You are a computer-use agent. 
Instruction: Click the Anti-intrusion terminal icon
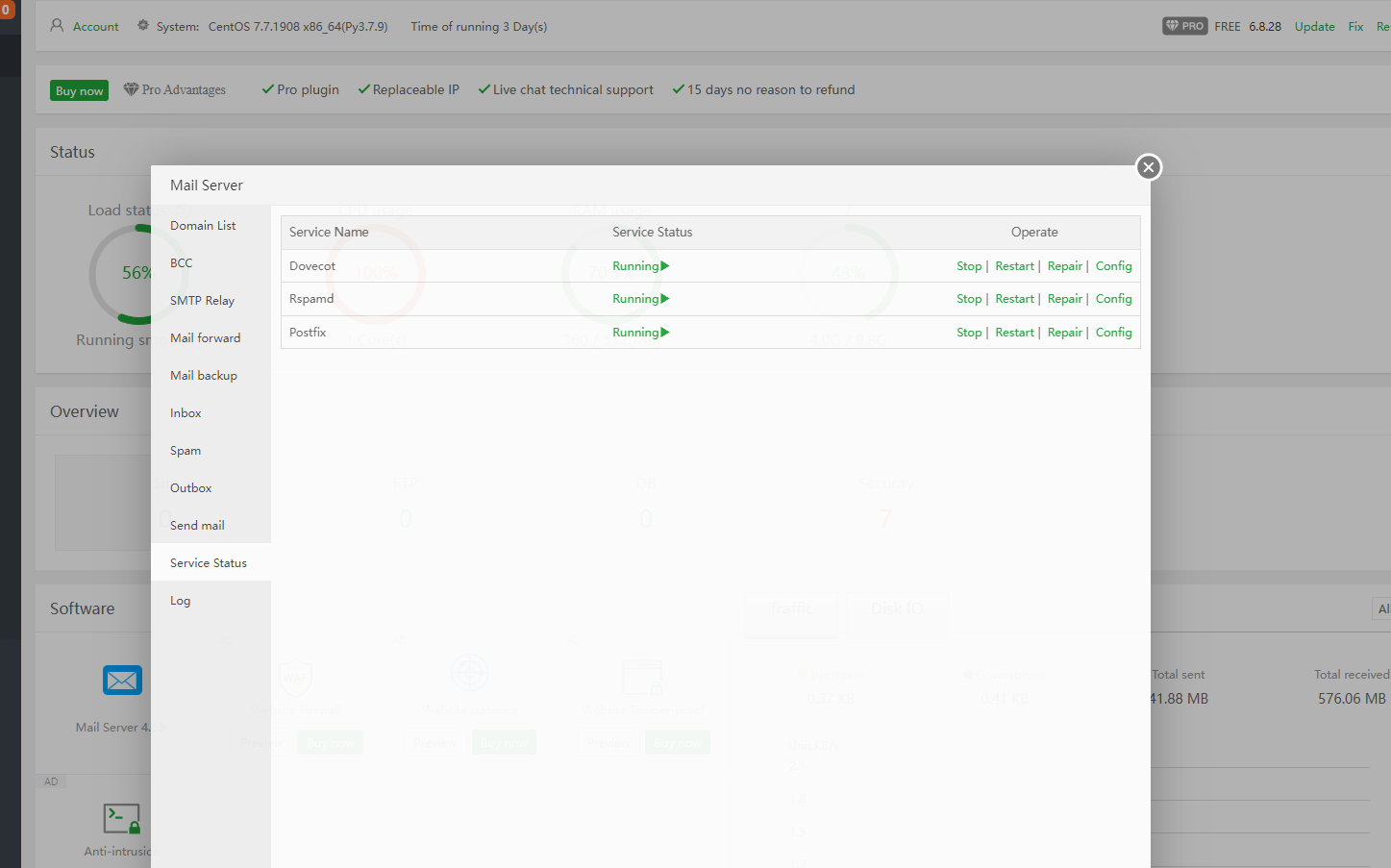tap(122, 819)
